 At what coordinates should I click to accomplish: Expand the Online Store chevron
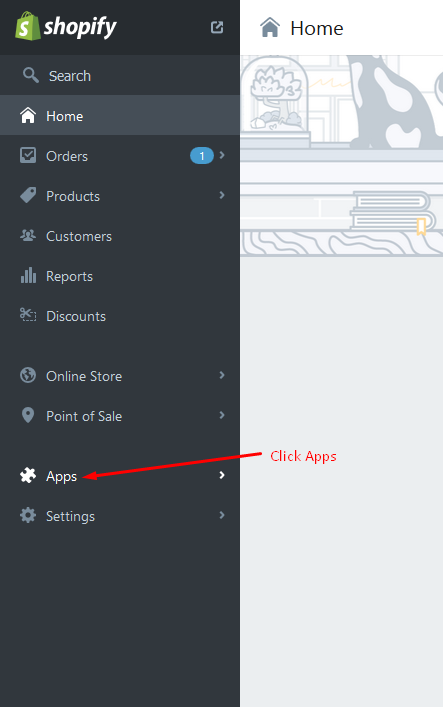point(222,375)
